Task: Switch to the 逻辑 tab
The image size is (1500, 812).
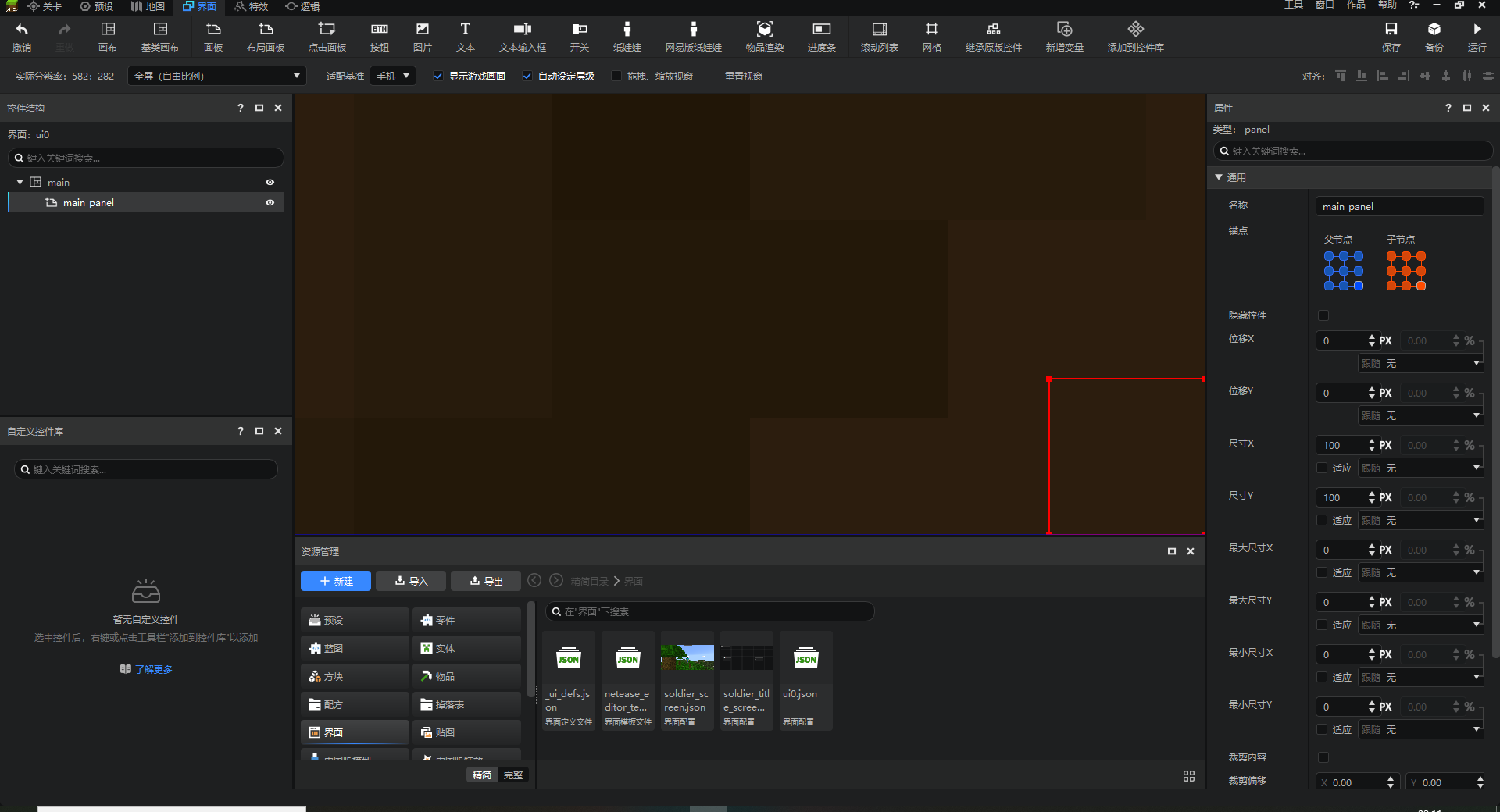Action: (x=302, y=6)
